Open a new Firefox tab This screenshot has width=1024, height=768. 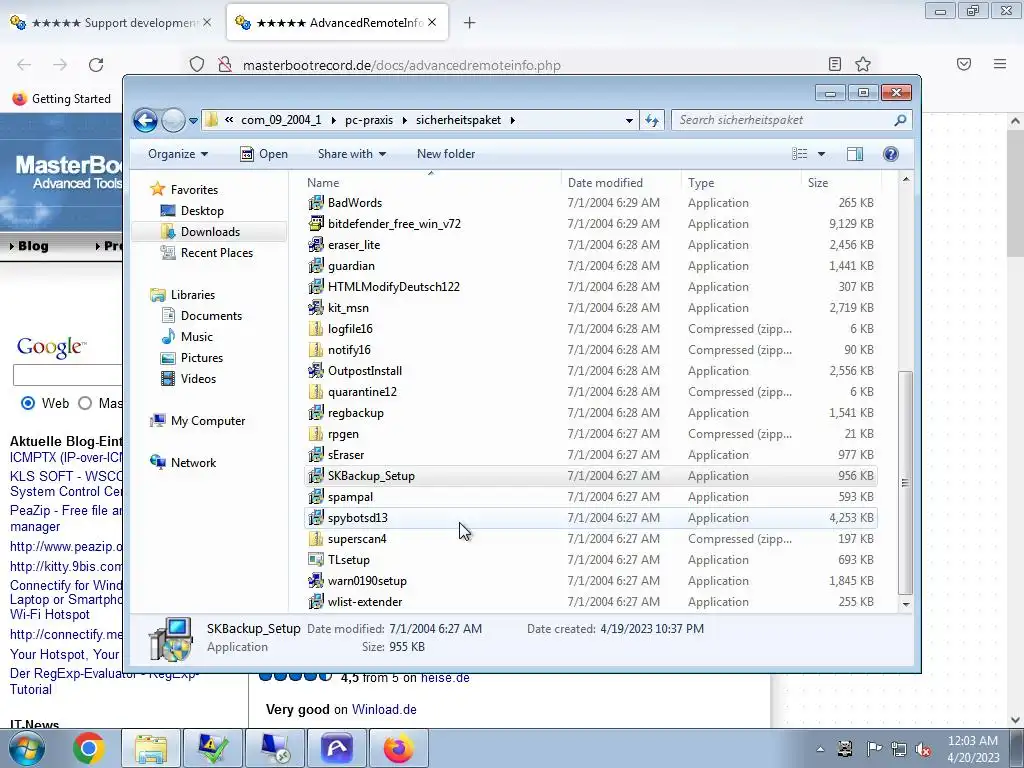click(469, 23)
